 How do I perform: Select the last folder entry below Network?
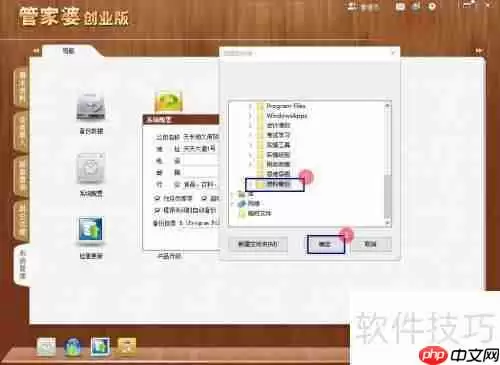(260, 213)
